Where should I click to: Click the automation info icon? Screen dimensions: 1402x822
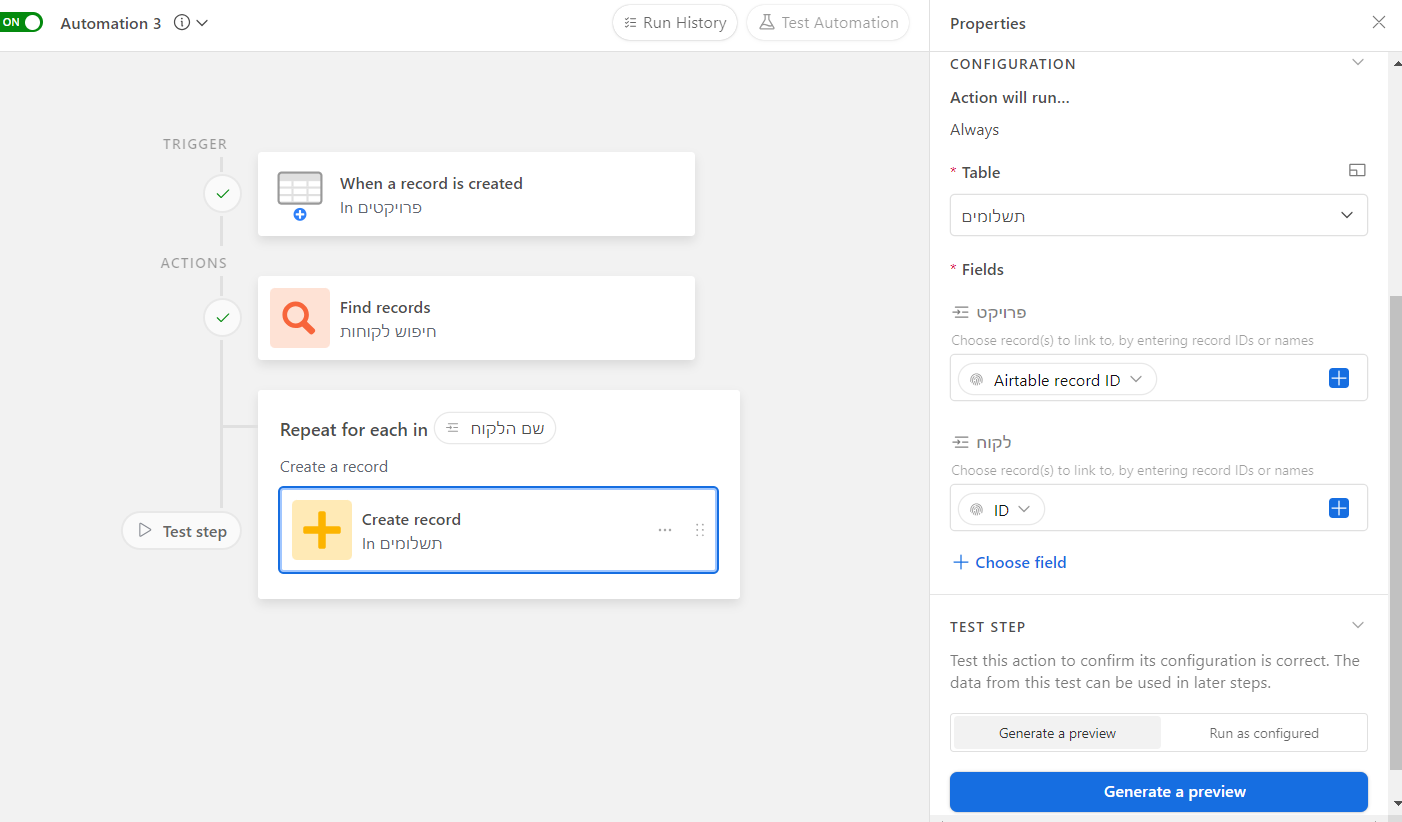click(182, 22)
